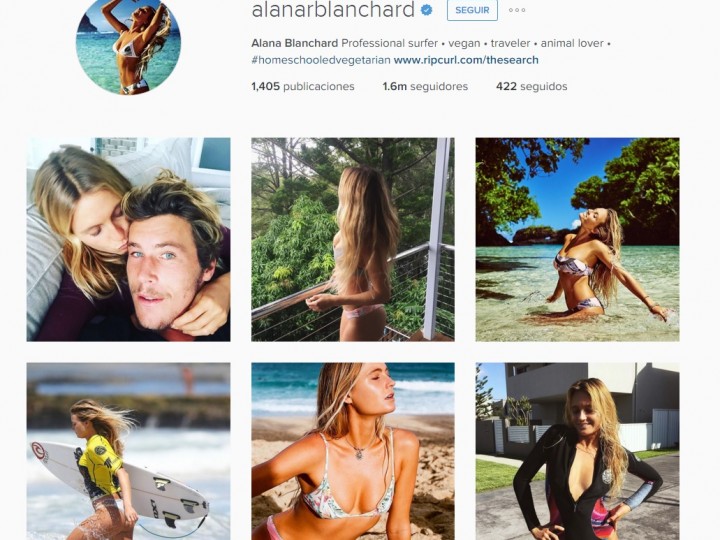The image size is (720, 540).
Task: Click the SEGUIR follow button
Action: (472, 10)
